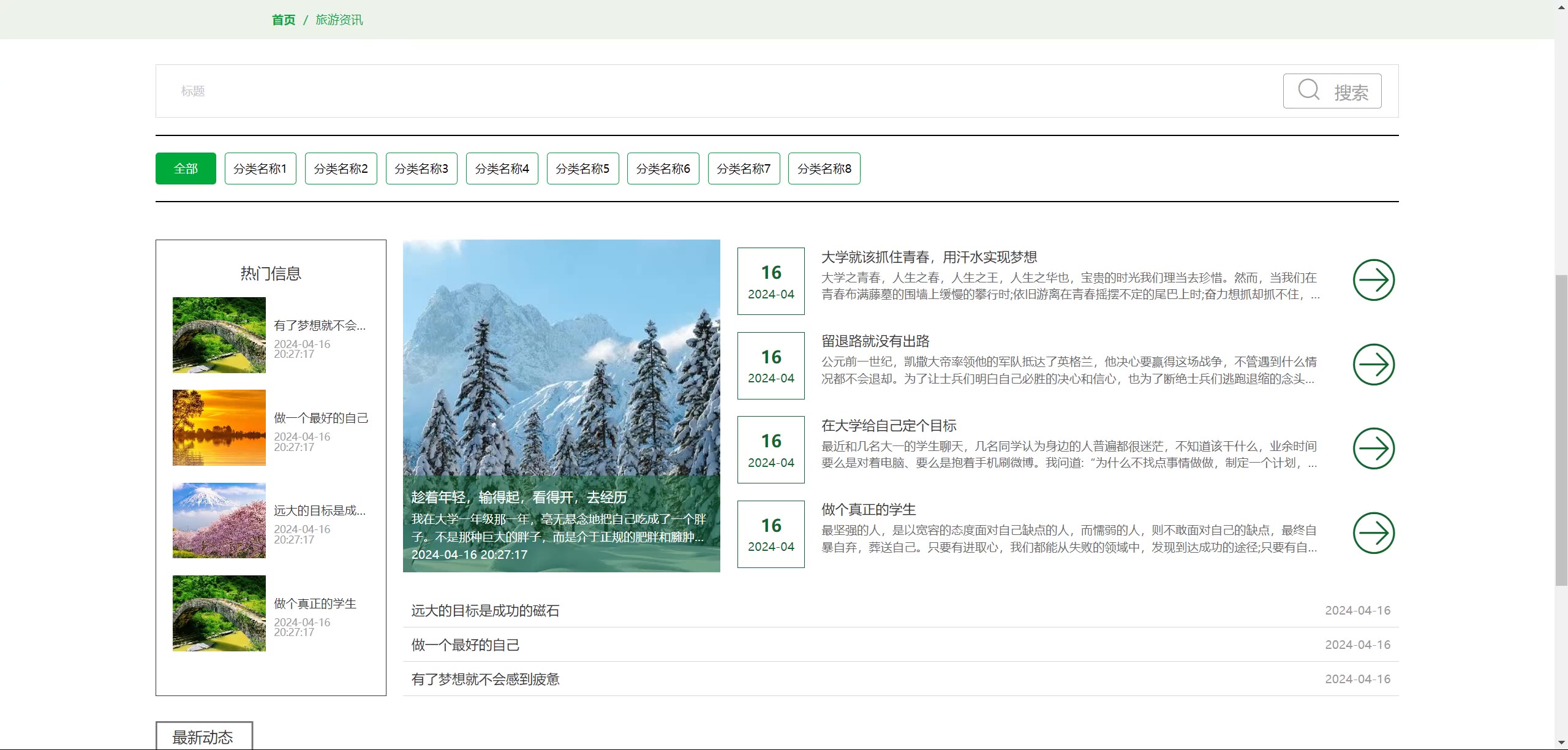Select the 全部 category filter
Screen dimensions: 1568x750
pos(186,169)
